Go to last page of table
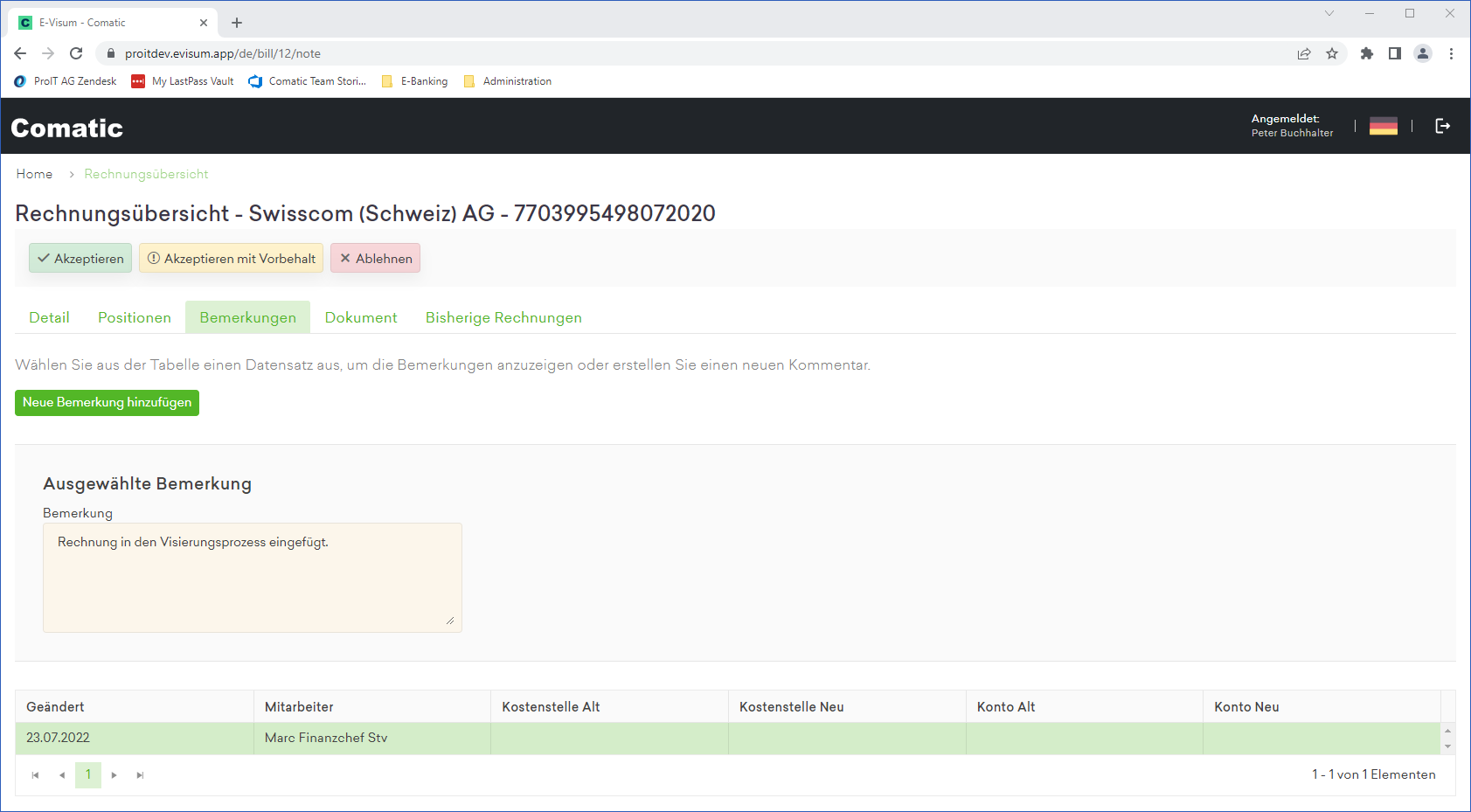Screen dimensions: 1471x812 140,775
